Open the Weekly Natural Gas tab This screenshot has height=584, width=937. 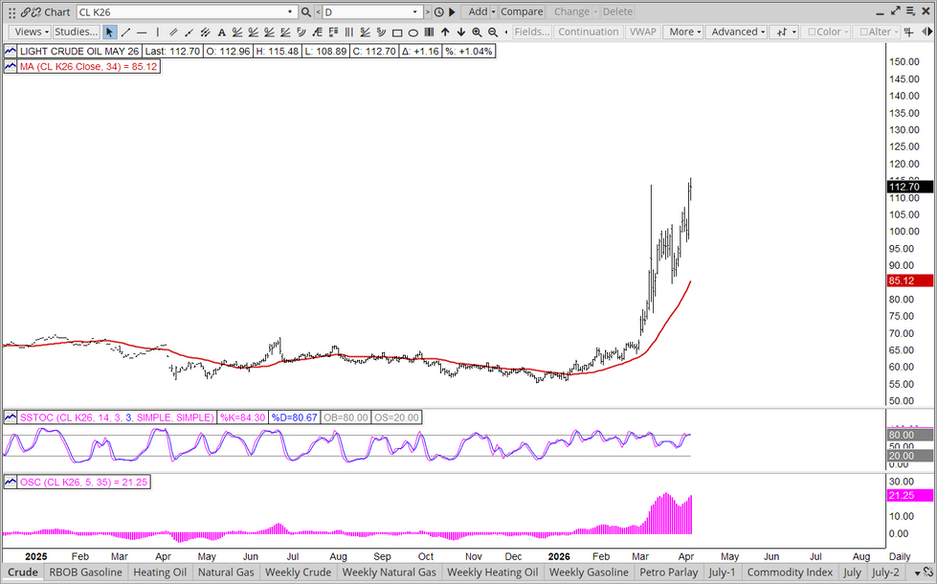[x=389, y=573]
